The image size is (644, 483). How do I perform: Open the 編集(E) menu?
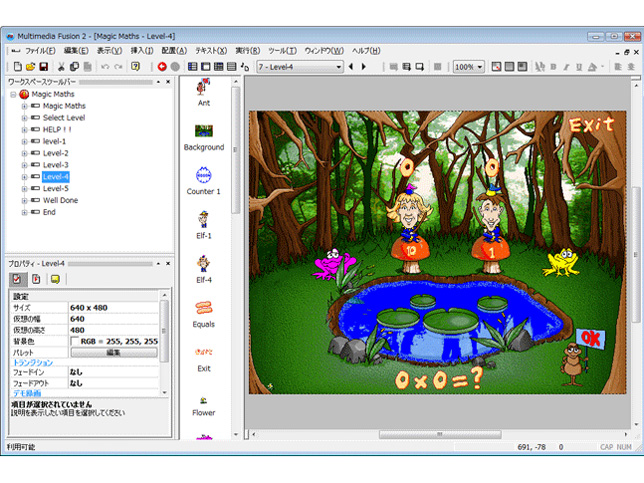(76, 51)
